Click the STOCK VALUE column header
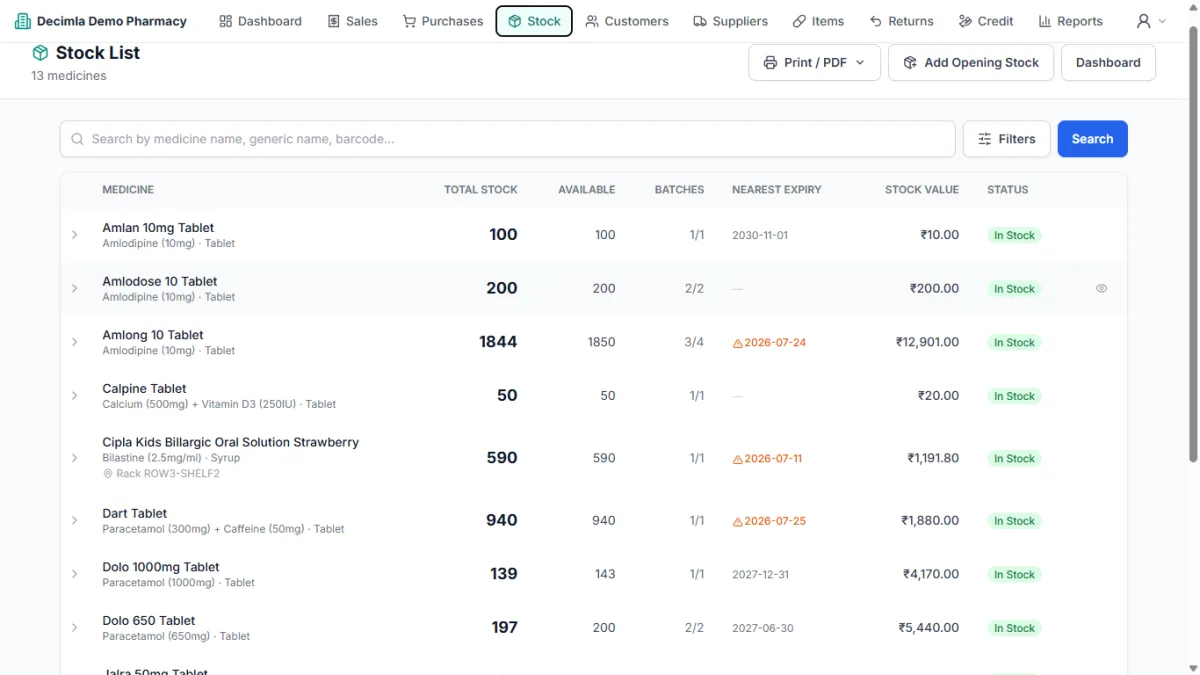 [922, 189]
